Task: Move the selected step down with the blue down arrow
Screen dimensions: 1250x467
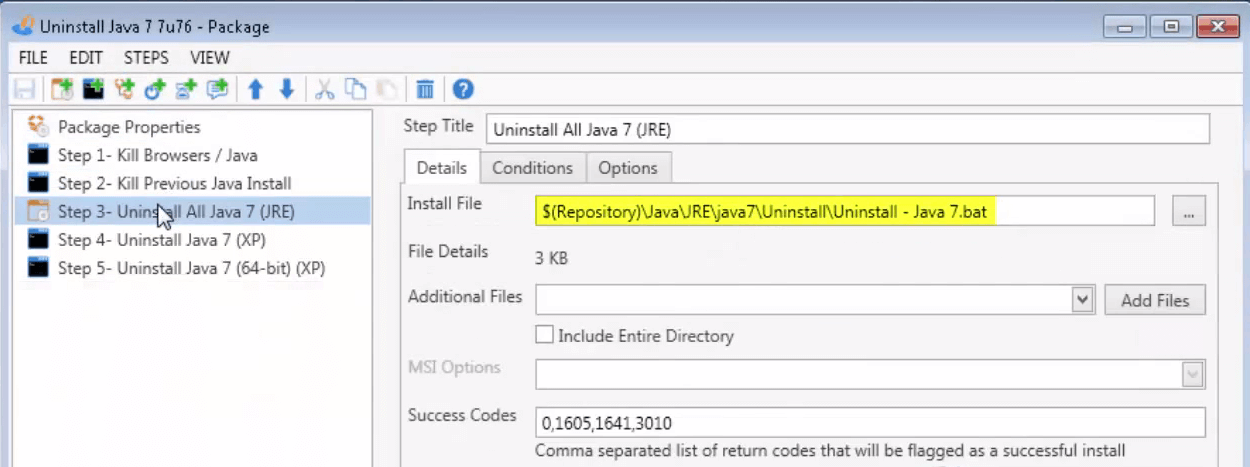Action: click(x=286, y=89)
